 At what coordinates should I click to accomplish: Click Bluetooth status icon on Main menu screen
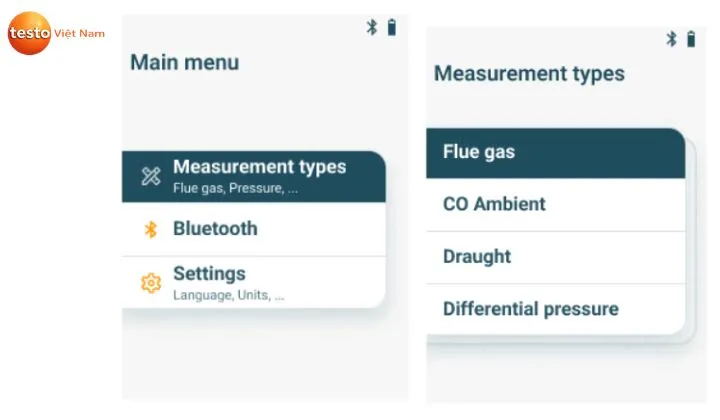pyautogui.click(x=372, y=28)
